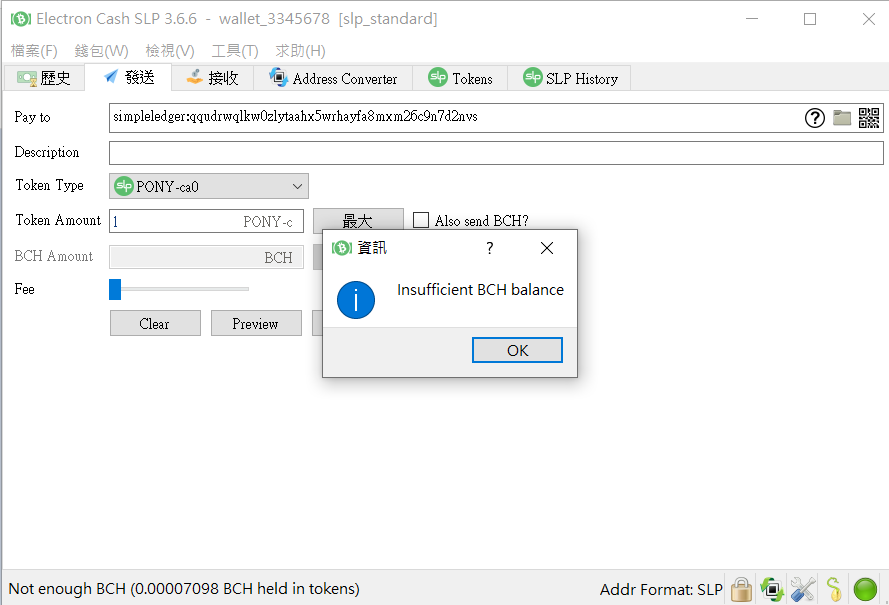
Task: Click the Preview button
Action: pyautogui.click(x=256, y=323)
